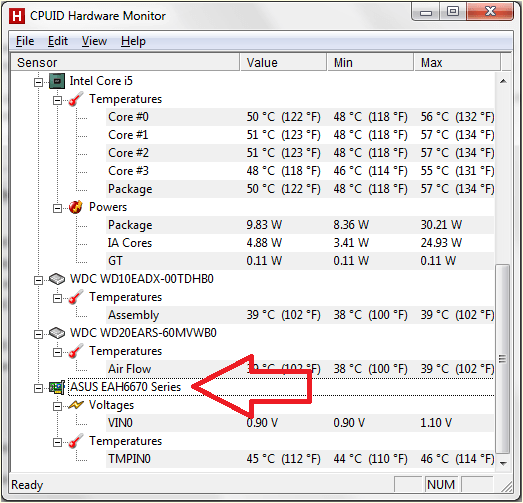Collapse WDC WD10EADX-00TDHB0 drive node
The width and height of the screenshot is (523, 503).
point(39,280)
